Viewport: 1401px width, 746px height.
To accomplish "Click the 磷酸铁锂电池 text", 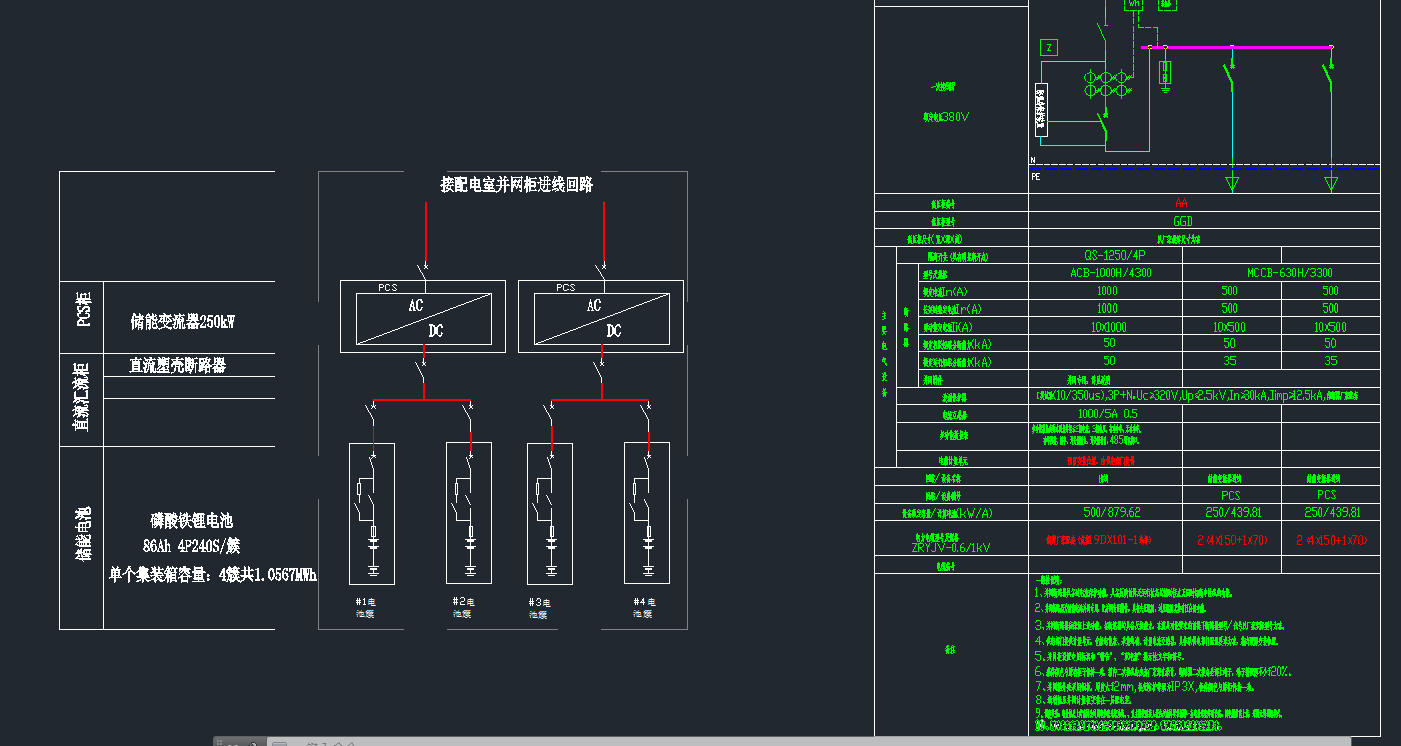I will click(x=191, y=521).
